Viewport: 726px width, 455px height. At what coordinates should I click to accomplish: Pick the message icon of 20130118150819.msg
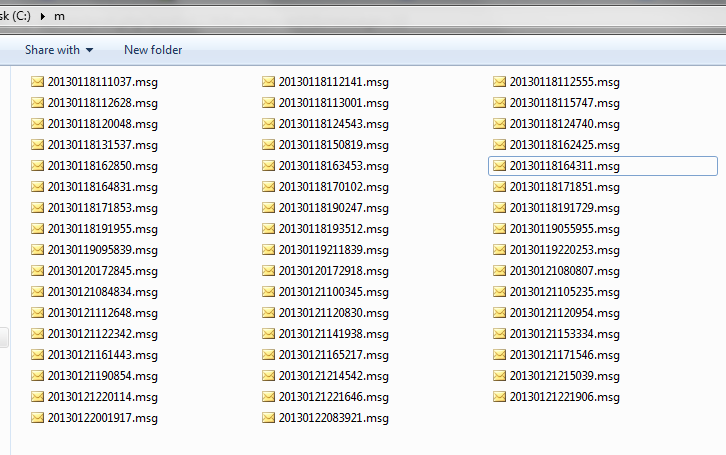269,145
